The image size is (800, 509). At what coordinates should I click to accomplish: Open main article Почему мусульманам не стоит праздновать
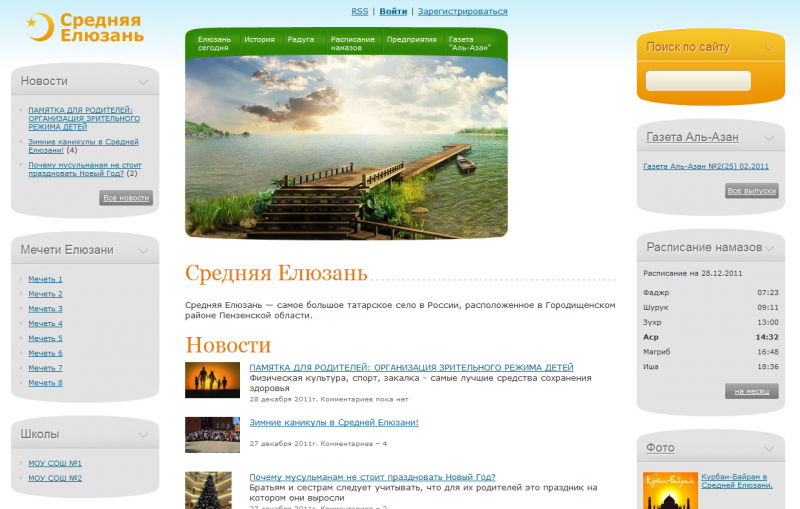tap(372, 477)
